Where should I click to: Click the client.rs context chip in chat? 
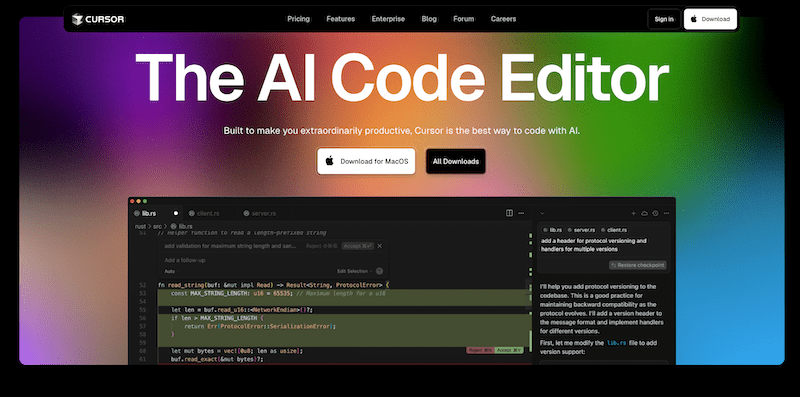coord(614,230)
